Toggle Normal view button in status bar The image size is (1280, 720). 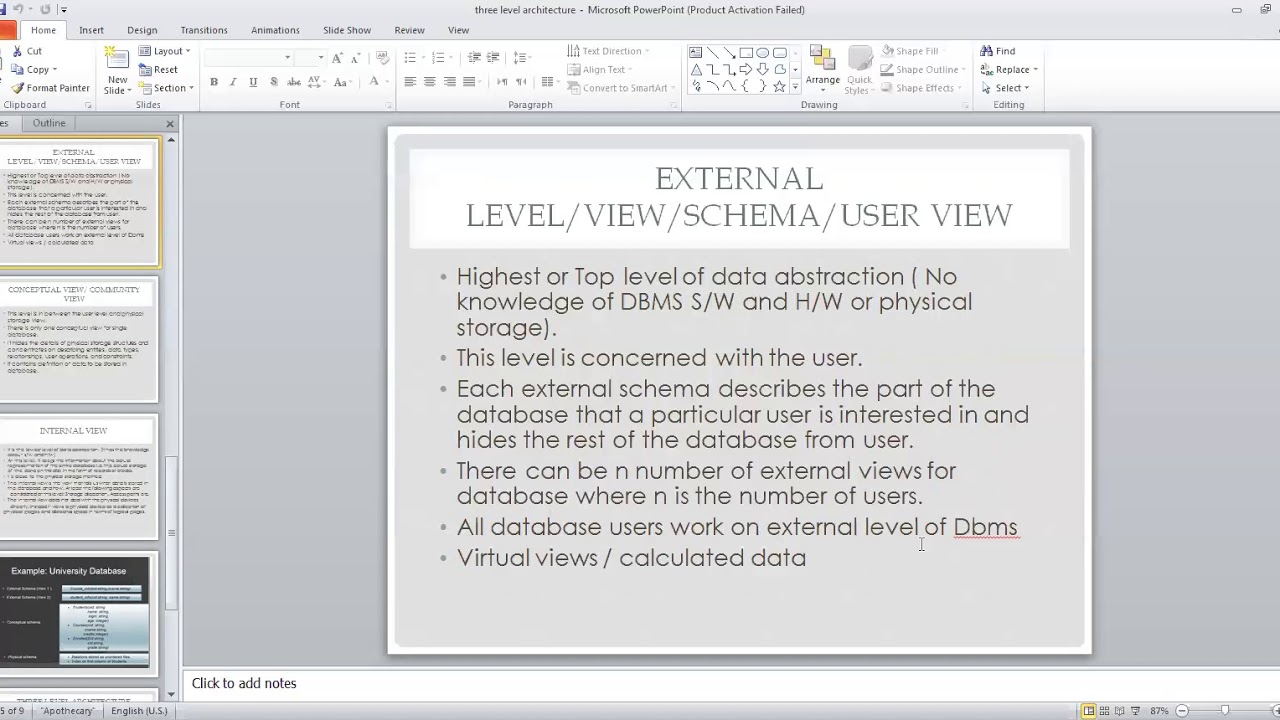coord(1089,711)
